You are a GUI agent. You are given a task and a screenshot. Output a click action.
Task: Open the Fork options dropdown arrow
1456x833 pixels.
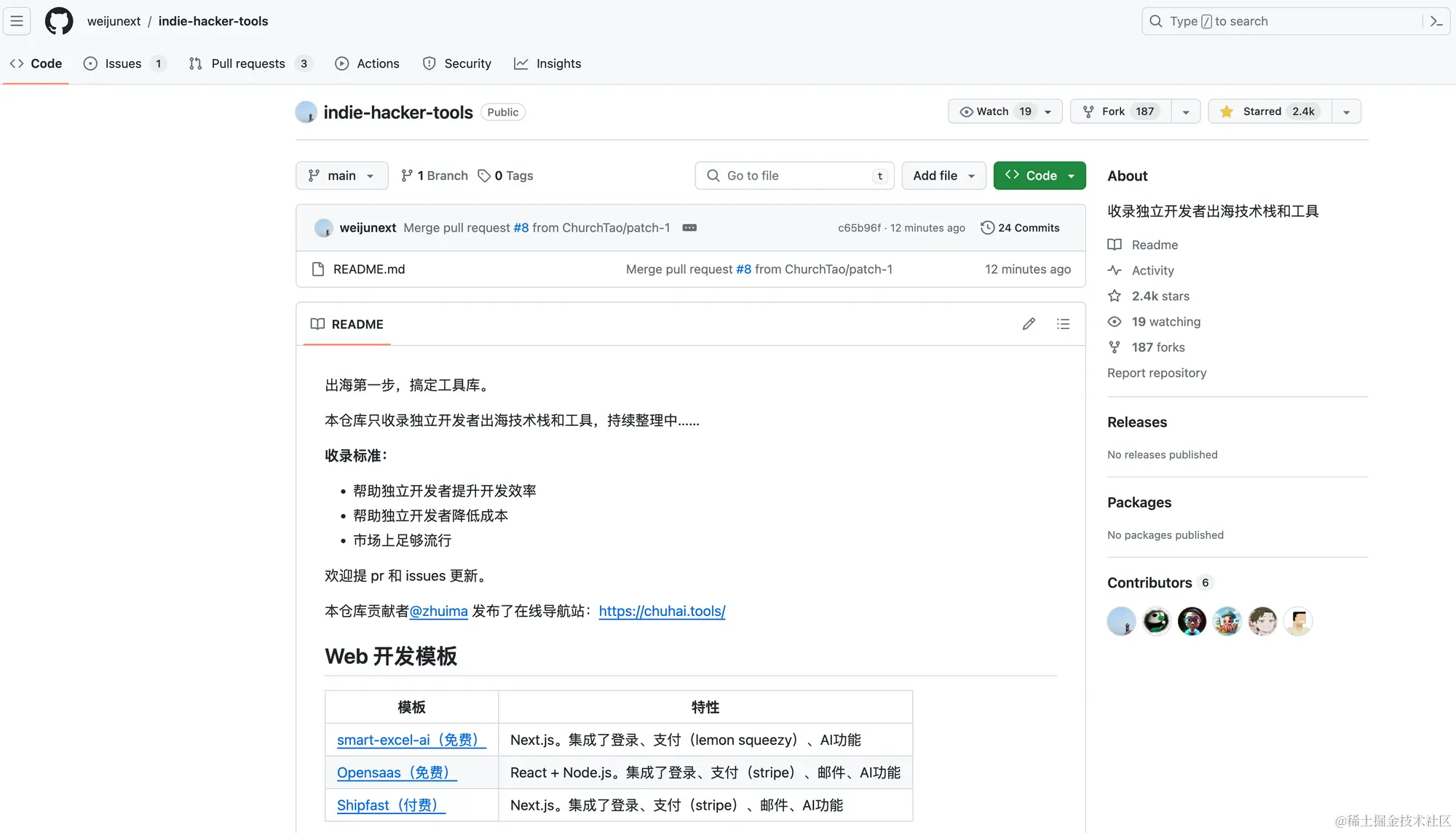(x=1186, y=111)
